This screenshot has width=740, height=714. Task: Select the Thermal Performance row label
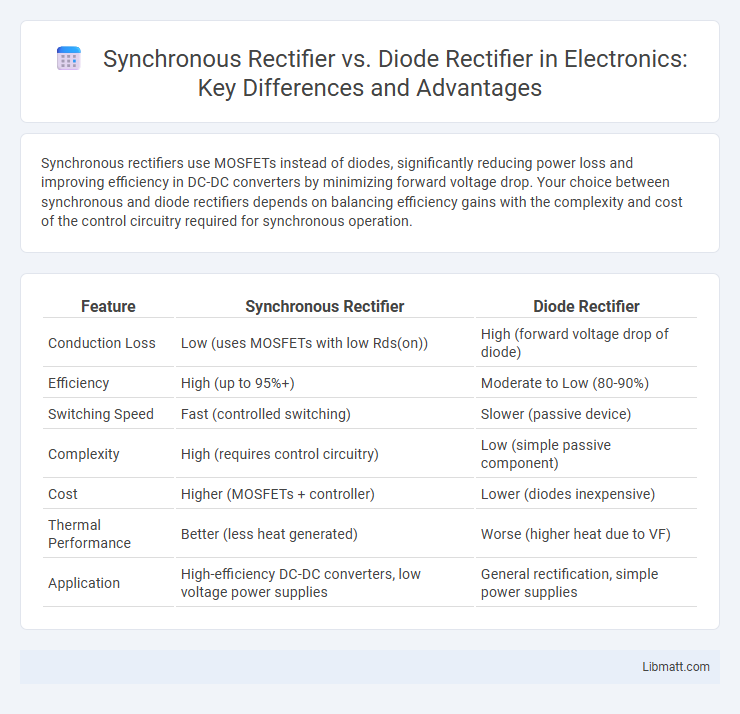click(x=89, y=534)
